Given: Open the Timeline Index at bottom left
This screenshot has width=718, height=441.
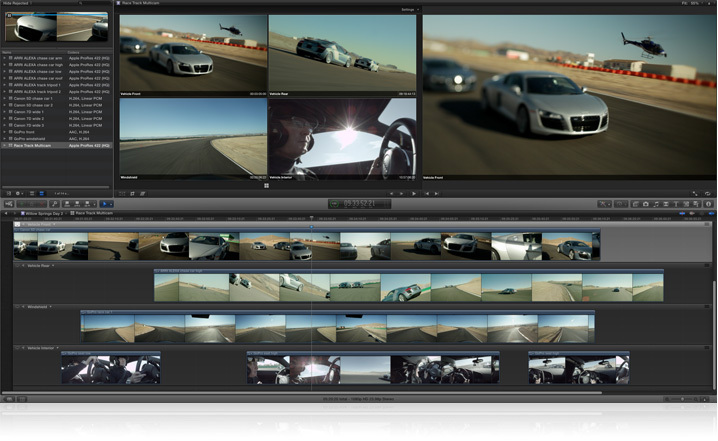Looking at the screenshot, I should click(9, 399).
